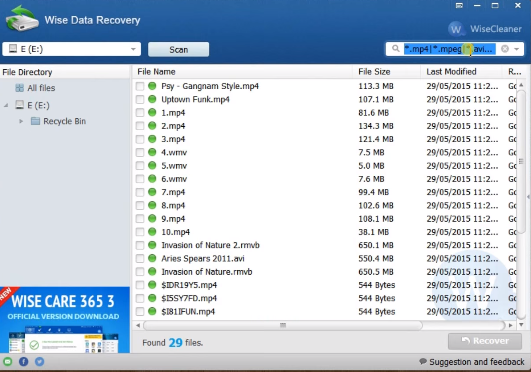Screen dimensions: 531x372
Task: Click the vertical scrollbar up arrow
Action: (521, 85)
